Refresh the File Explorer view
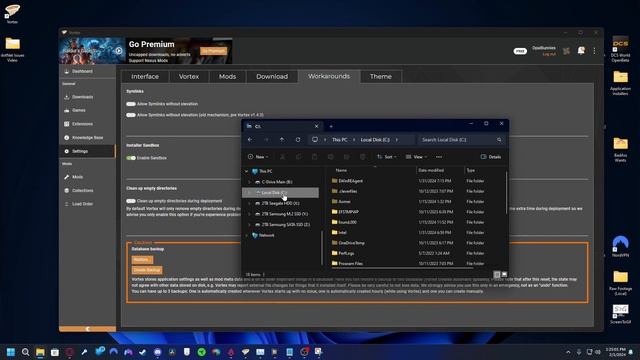The width and height of the screenshot is (640, 360). coord(298,140)
